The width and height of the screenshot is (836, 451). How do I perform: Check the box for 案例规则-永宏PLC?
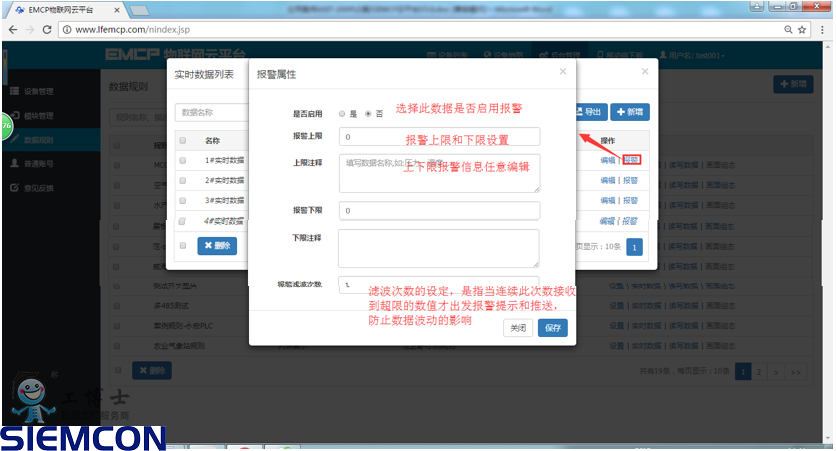pos(116,326)
